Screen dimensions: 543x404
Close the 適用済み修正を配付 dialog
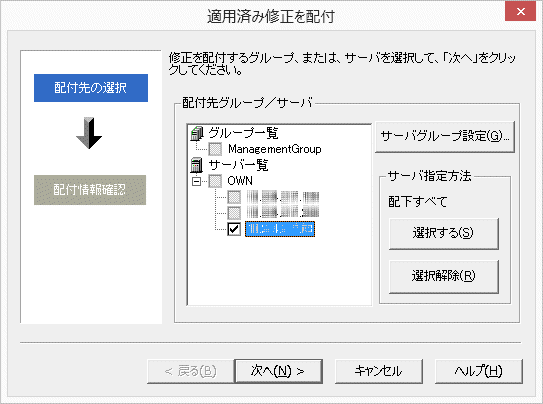click(520, 11)
